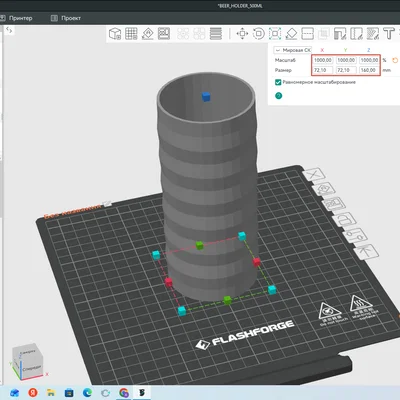Click the orange reset scale button
400x400 pixels.
coord(395,60)
